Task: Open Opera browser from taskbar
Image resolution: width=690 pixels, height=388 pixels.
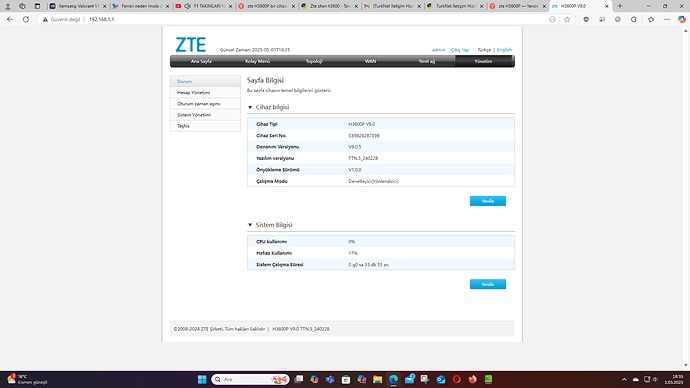Action: 456,379
